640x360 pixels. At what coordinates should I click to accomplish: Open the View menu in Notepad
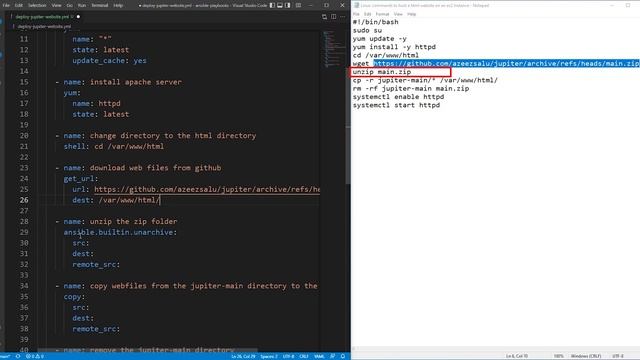click(398, 14)
